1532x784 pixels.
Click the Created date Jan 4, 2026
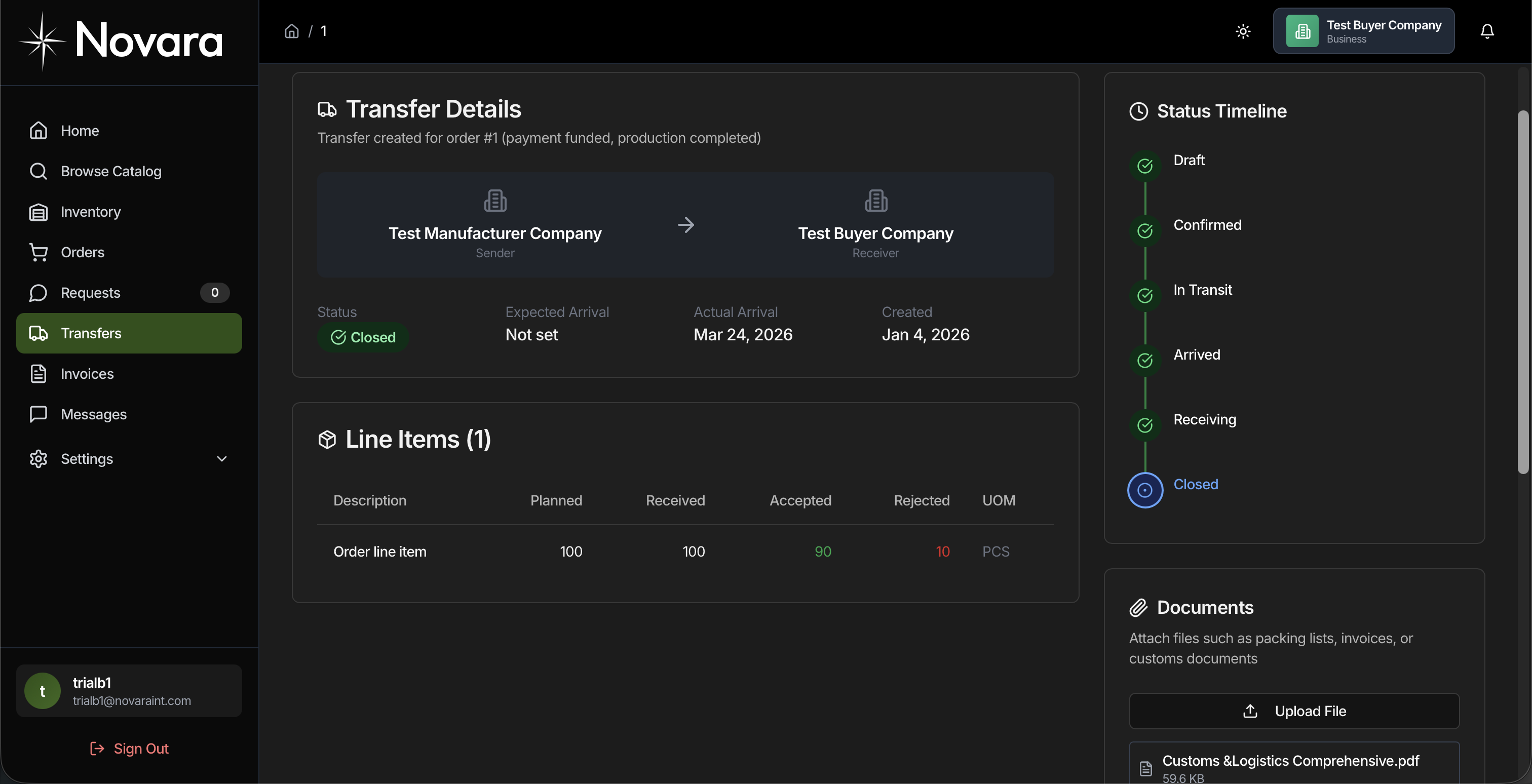[x=926, y=335]
